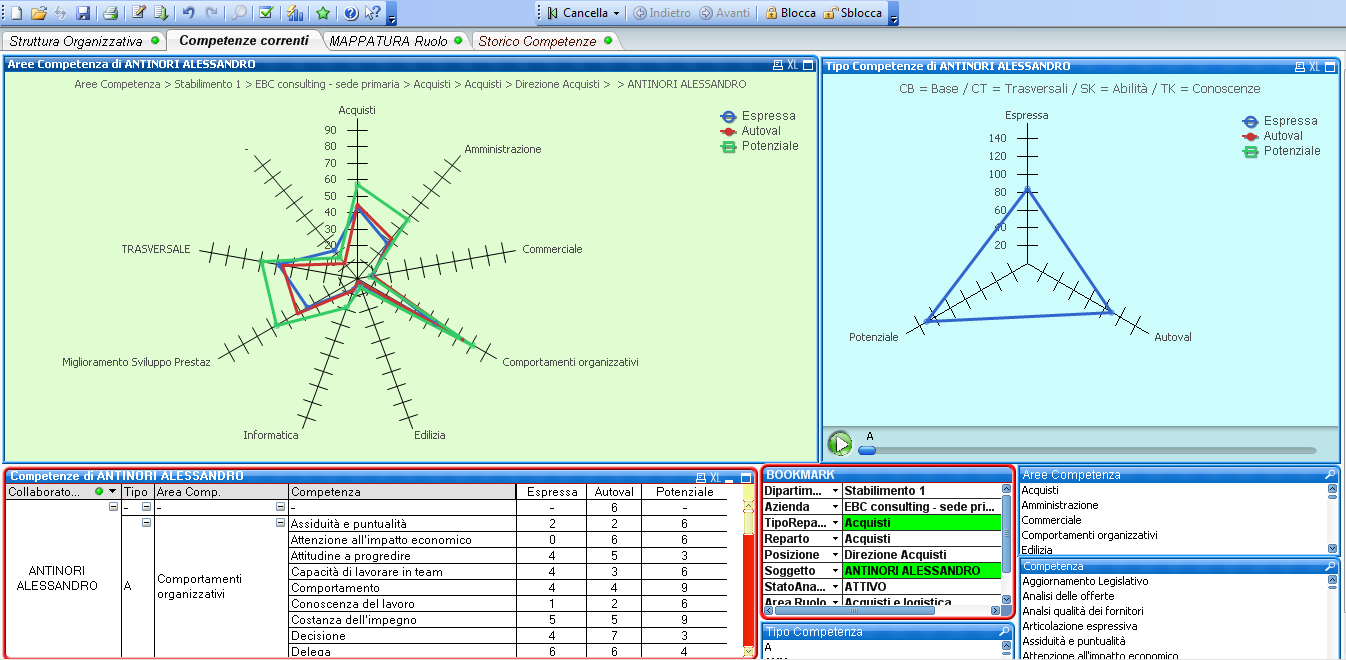This screenshot has height=660, width=1346.
Task: Open current selections checkmark icon
Action: click(266, 13)
